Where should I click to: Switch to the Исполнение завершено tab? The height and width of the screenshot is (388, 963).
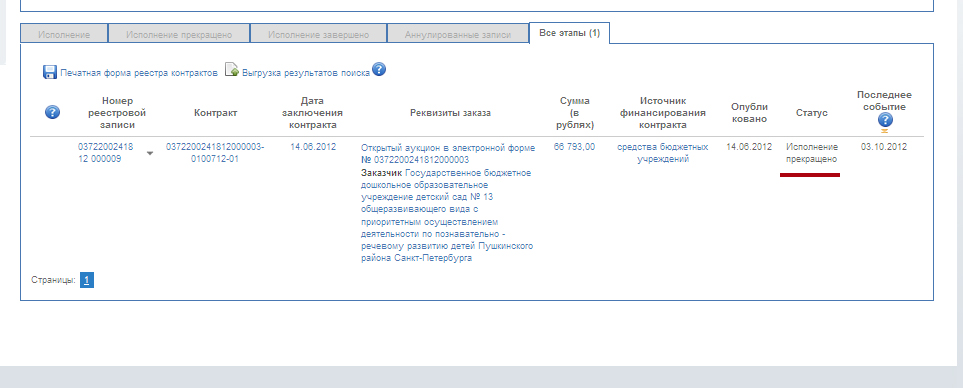pyautogui.click(x=319, y=34)
